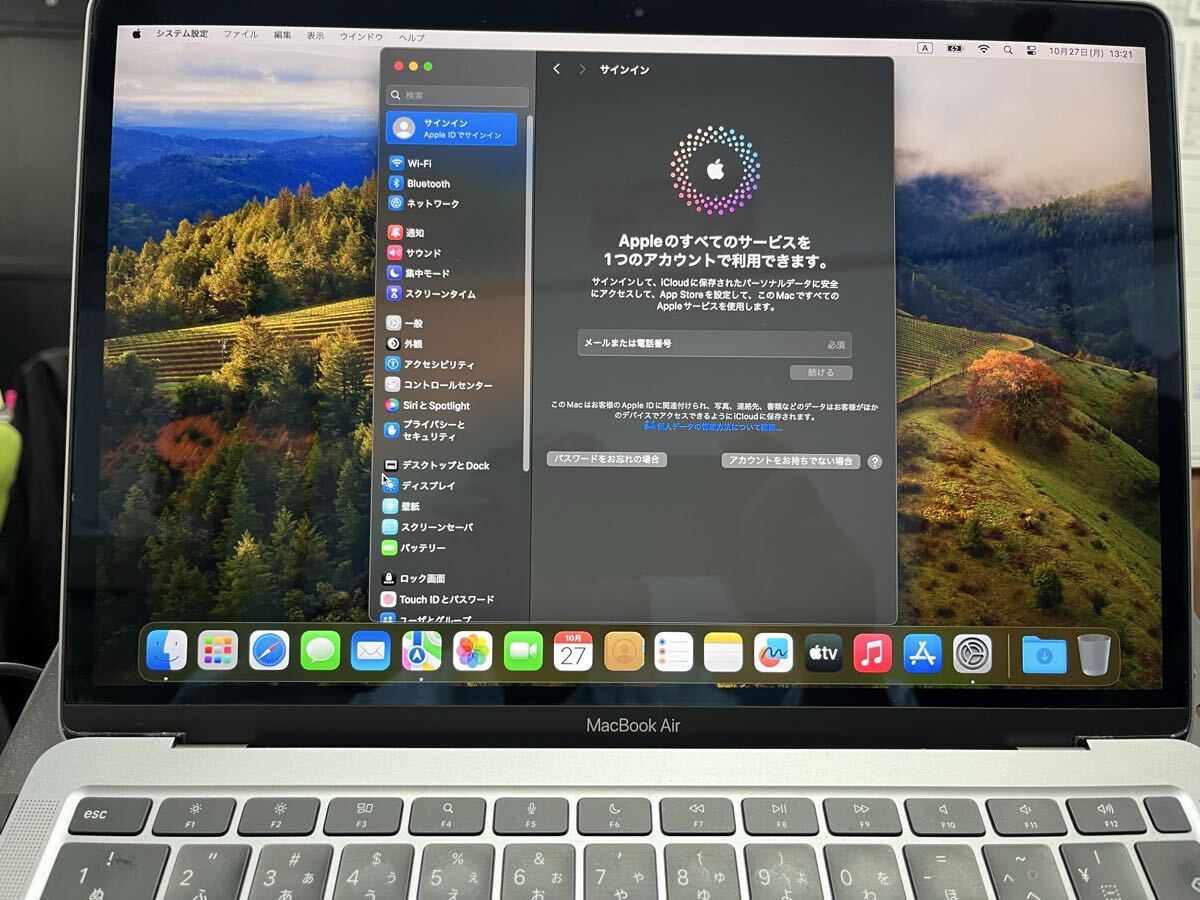Select サインイン Apple ID row in sidebar
The width and height of the screenshot is (1200, 900).
pyautogui.click(x=452, y=128)
